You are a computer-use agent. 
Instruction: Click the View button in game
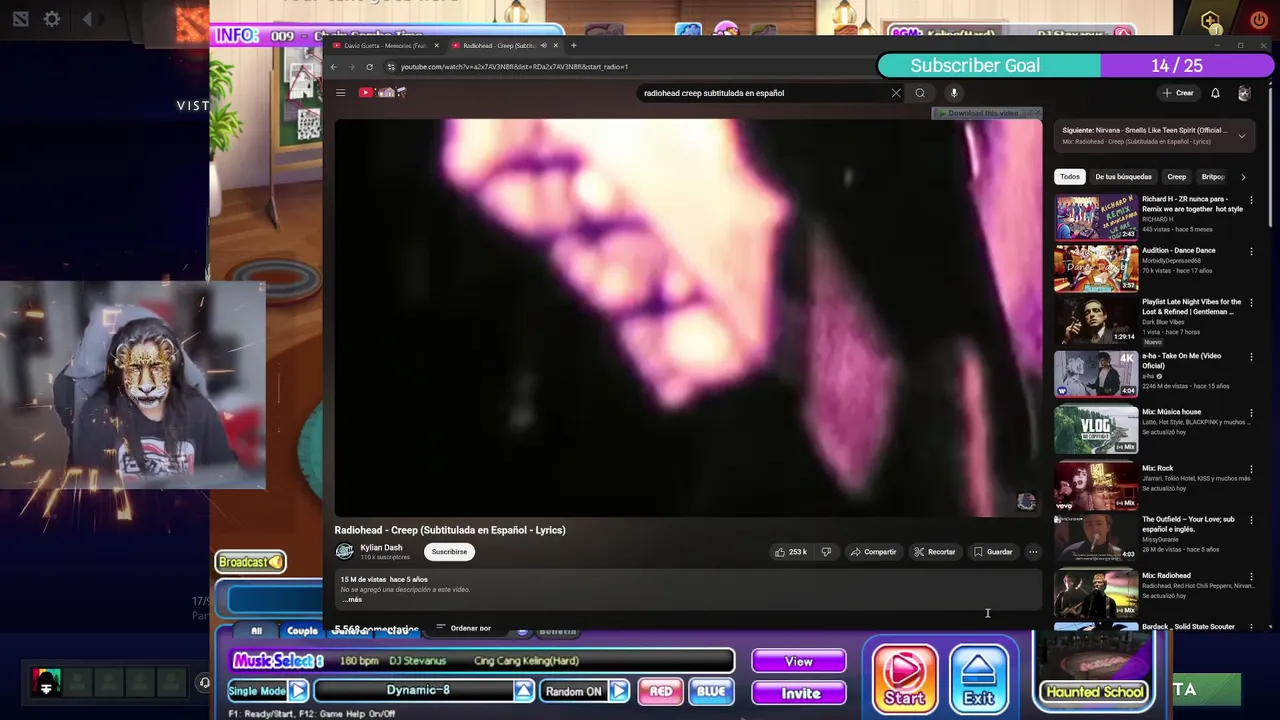[798, 662]
